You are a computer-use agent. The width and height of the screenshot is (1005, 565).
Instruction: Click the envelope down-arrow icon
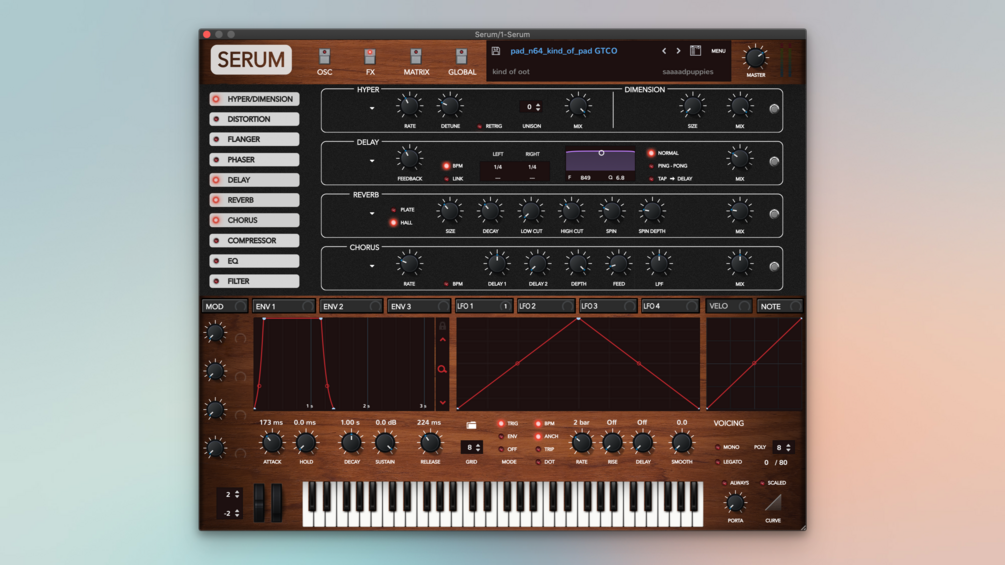pos(442,402)
